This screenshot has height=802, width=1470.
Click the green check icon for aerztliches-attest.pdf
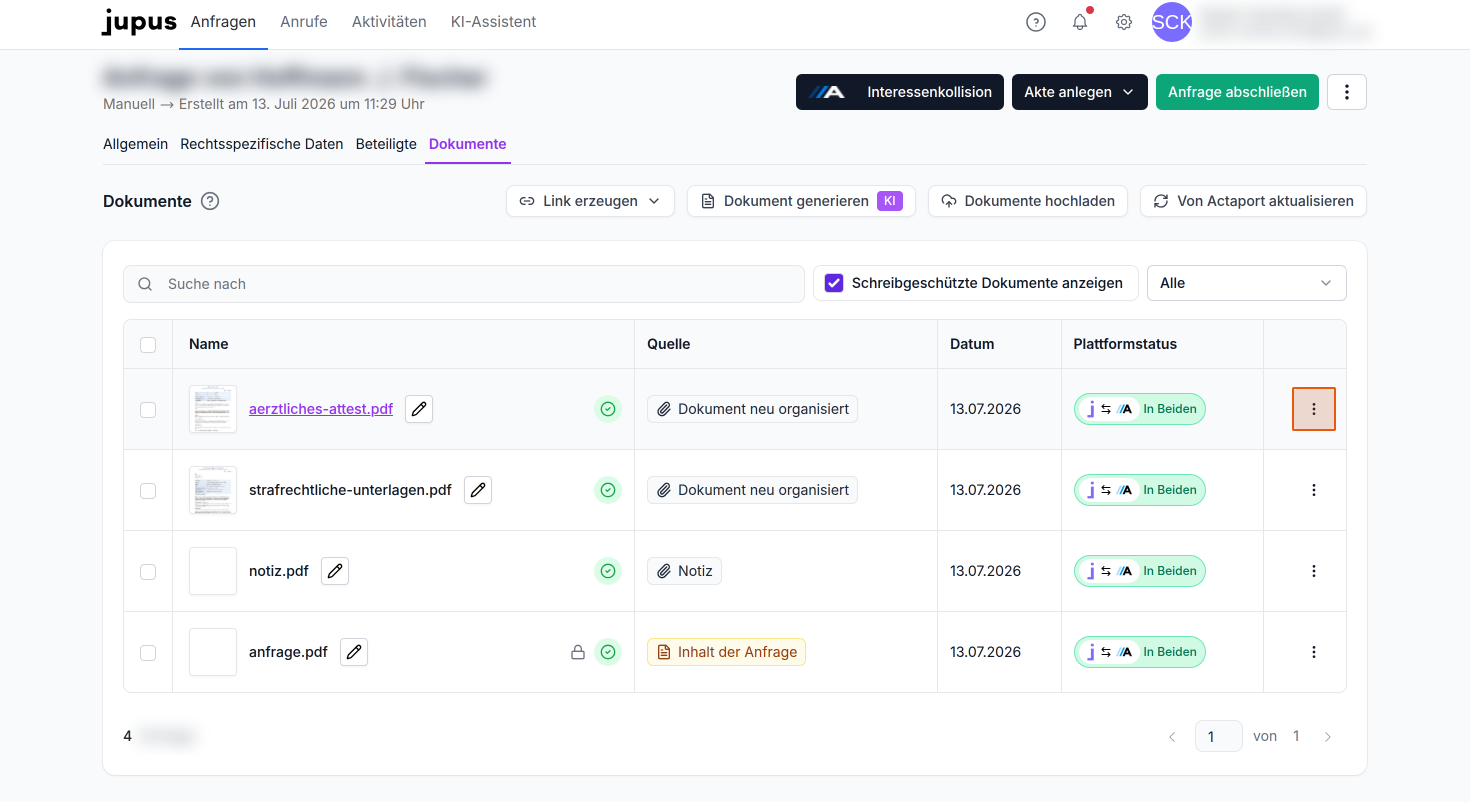pos(608,409)
